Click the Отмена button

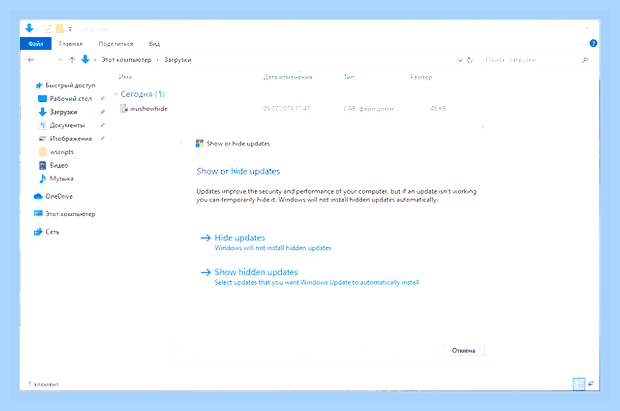(x=463, y=350)
